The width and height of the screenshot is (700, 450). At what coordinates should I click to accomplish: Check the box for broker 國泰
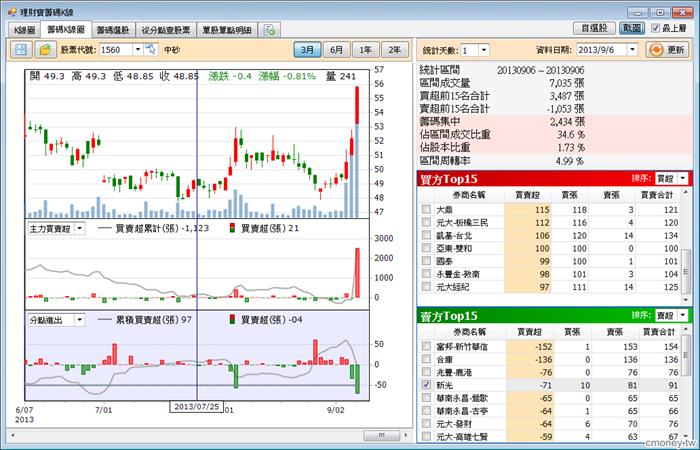point(426,261)
